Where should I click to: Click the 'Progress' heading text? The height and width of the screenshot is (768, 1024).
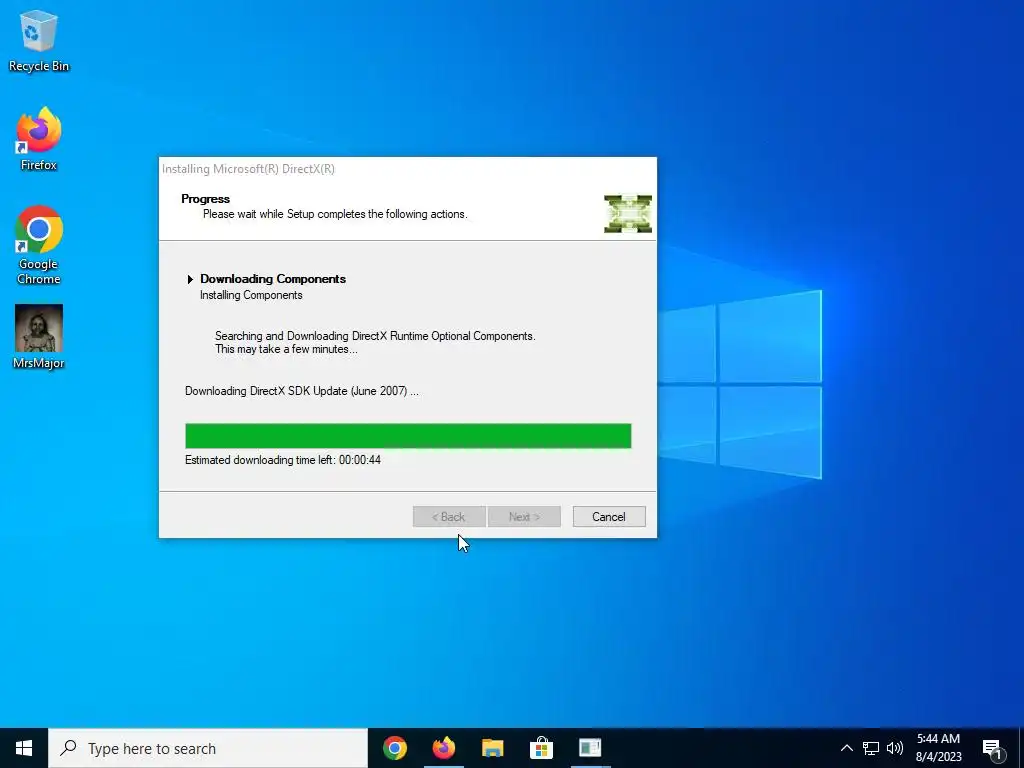[206, 199]
